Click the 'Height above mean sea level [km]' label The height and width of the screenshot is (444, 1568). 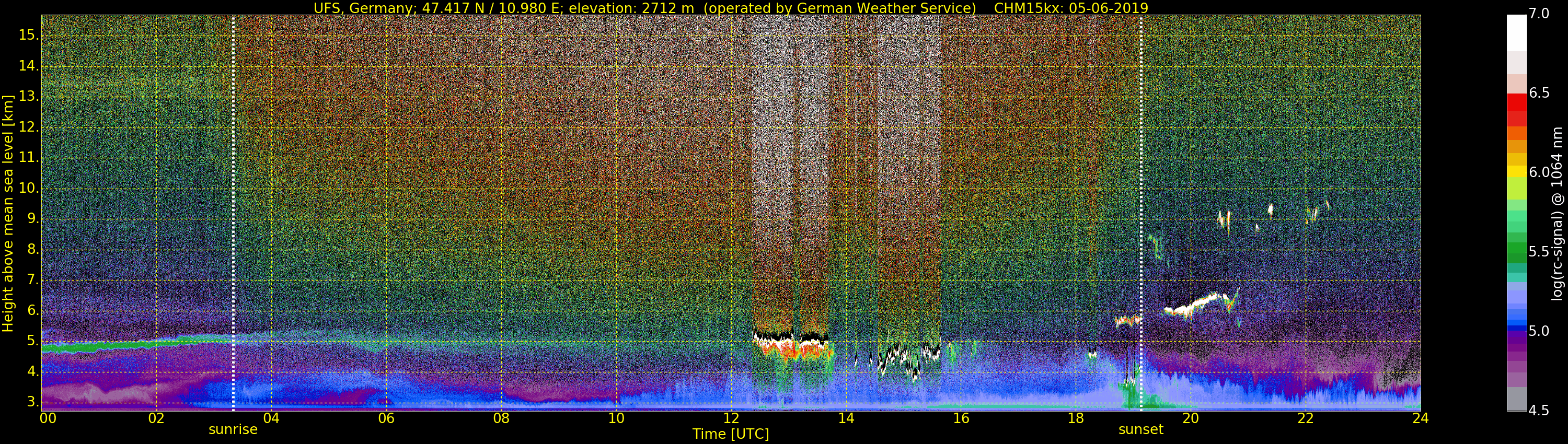[8, 214]
